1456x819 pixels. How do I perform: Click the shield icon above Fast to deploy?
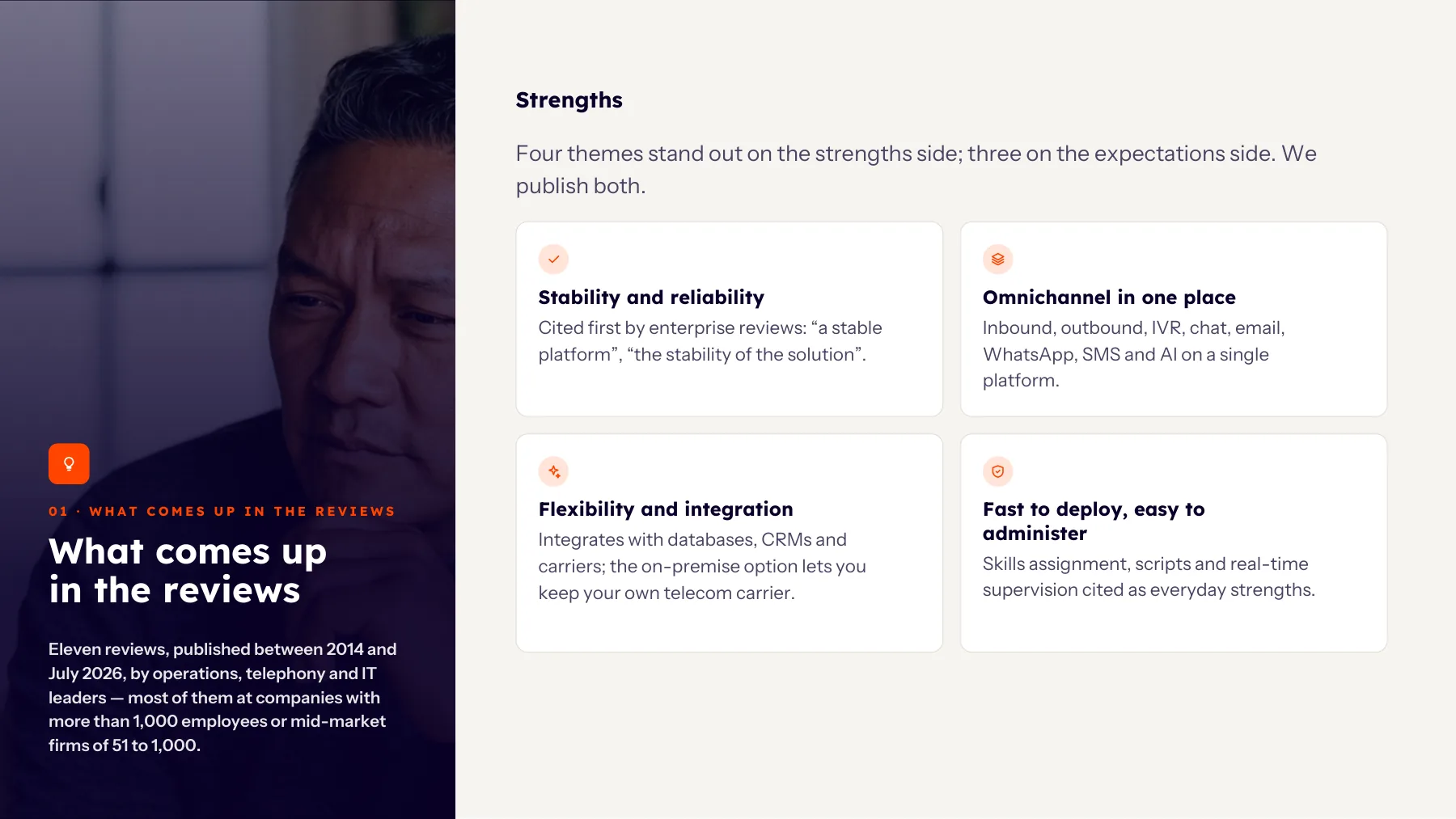point(997,471)
